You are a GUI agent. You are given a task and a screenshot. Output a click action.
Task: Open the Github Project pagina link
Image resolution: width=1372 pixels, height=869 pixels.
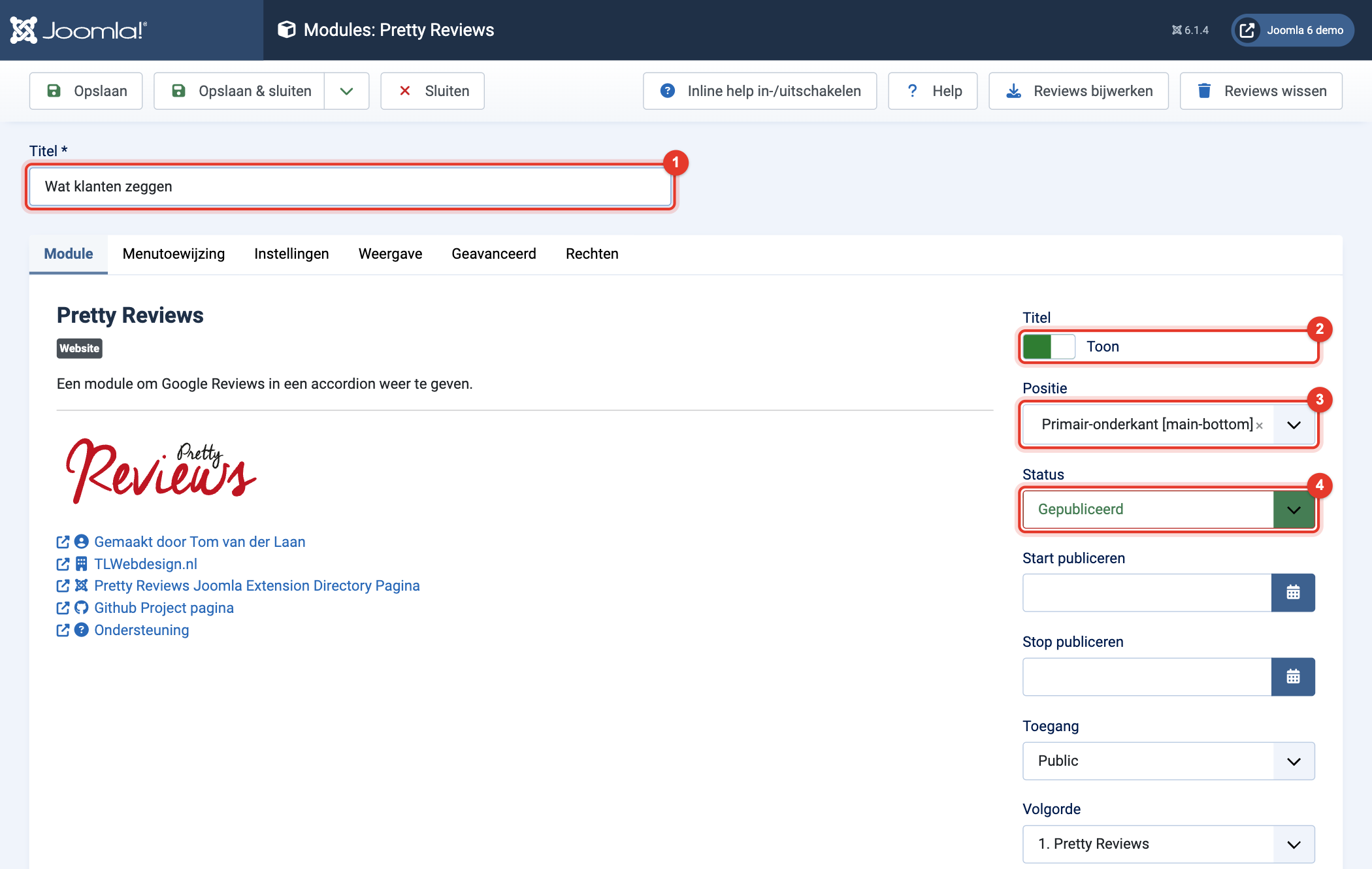click(x=164, y=608)
